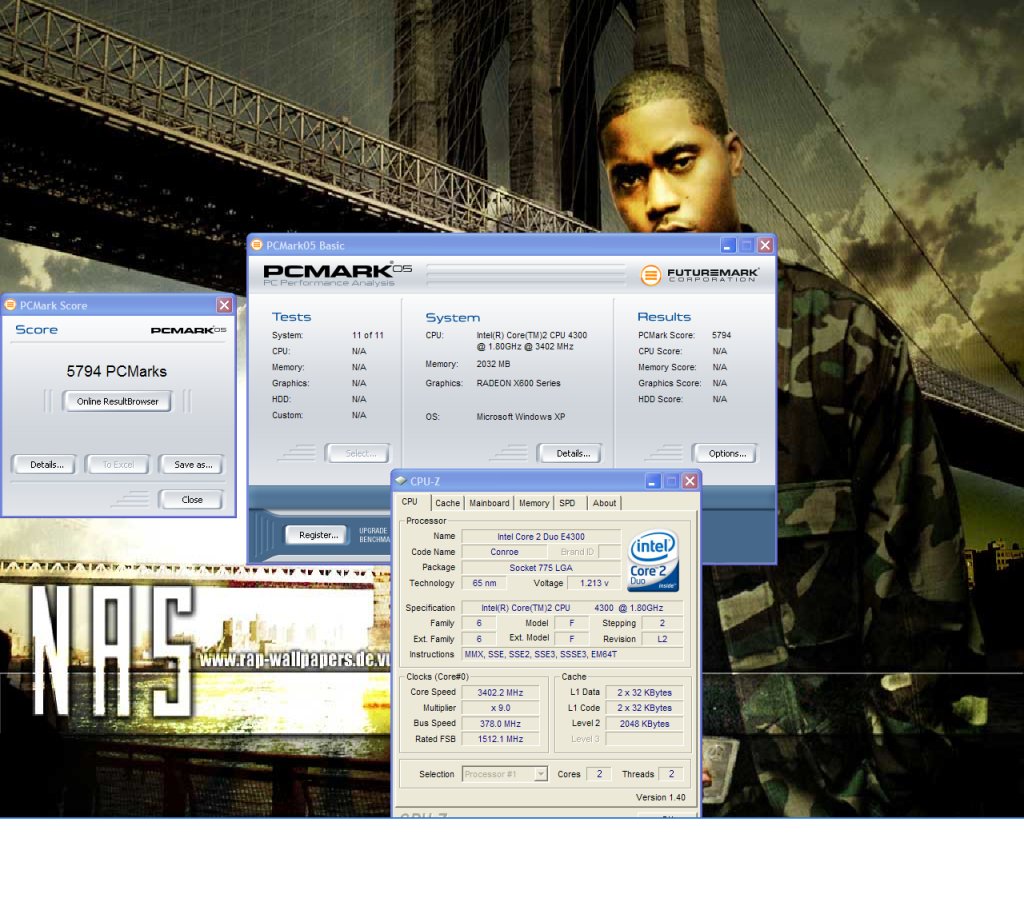Open the Online ResultBrowser
The height and width of the screenshot is (902, 1024).
pyautogui.click(x=118, y=401)
